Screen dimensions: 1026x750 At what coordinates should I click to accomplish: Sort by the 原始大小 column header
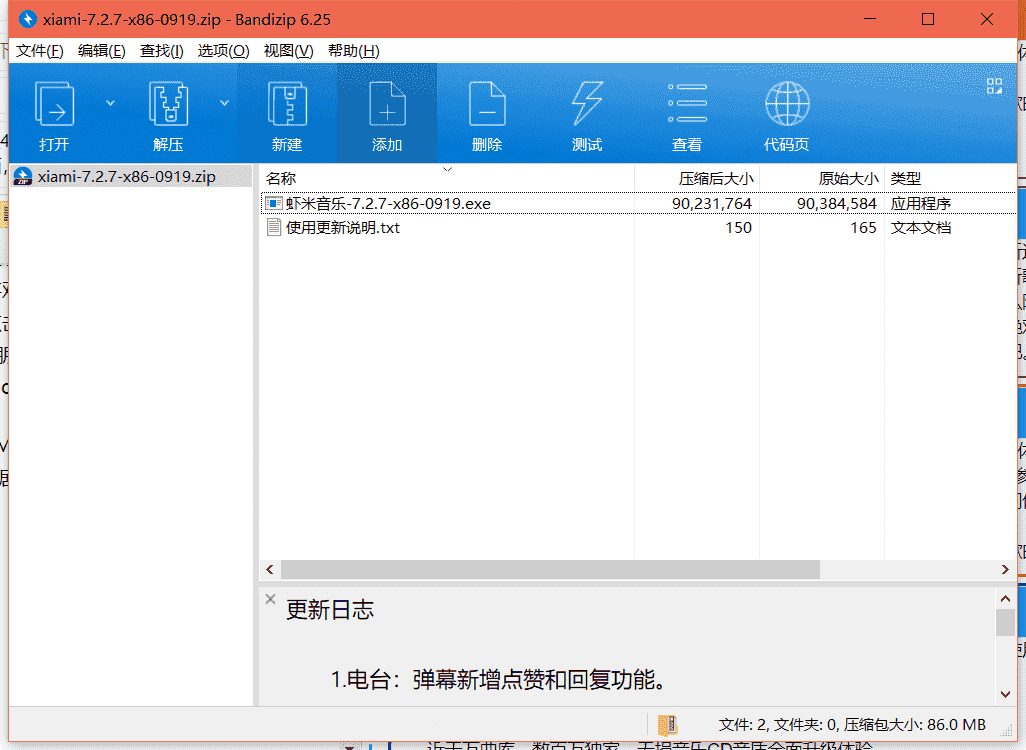(822, 179)
